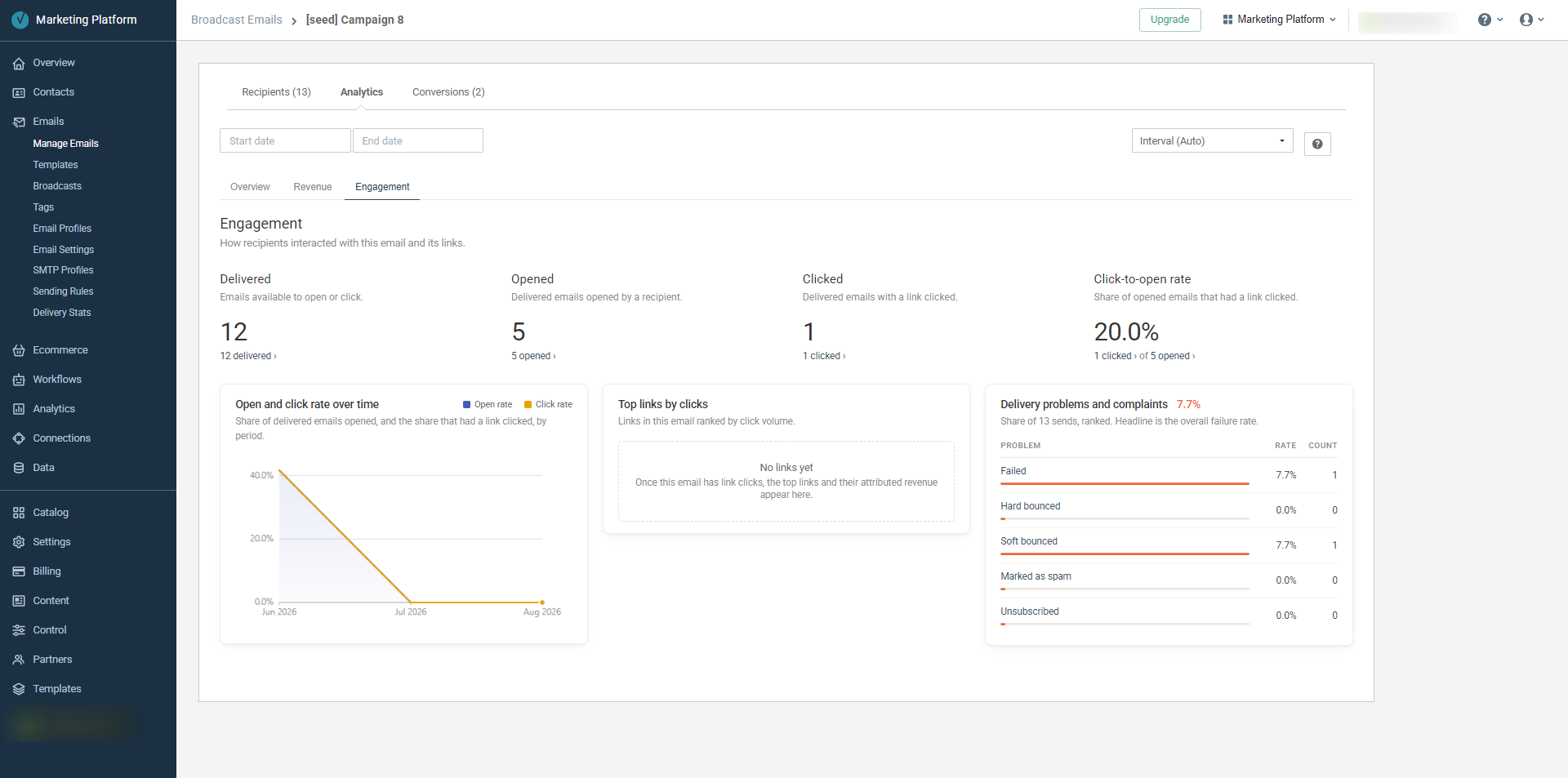The image size is (1568, 778).
Task: Open Manage Emails in sidebar
Action: coord(65,144)
